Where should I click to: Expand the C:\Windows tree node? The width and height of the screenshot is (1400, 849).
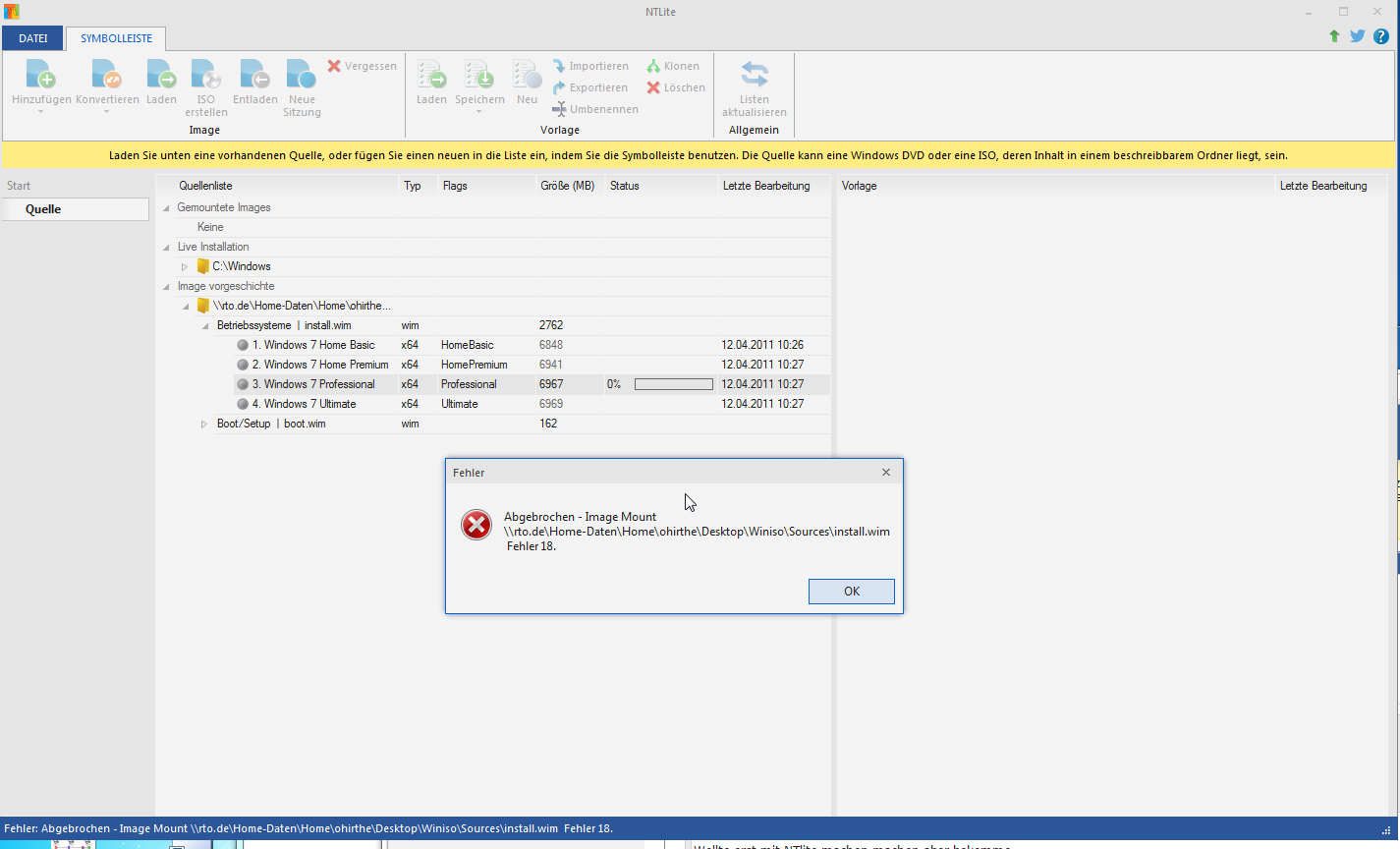tap(184, 266)
